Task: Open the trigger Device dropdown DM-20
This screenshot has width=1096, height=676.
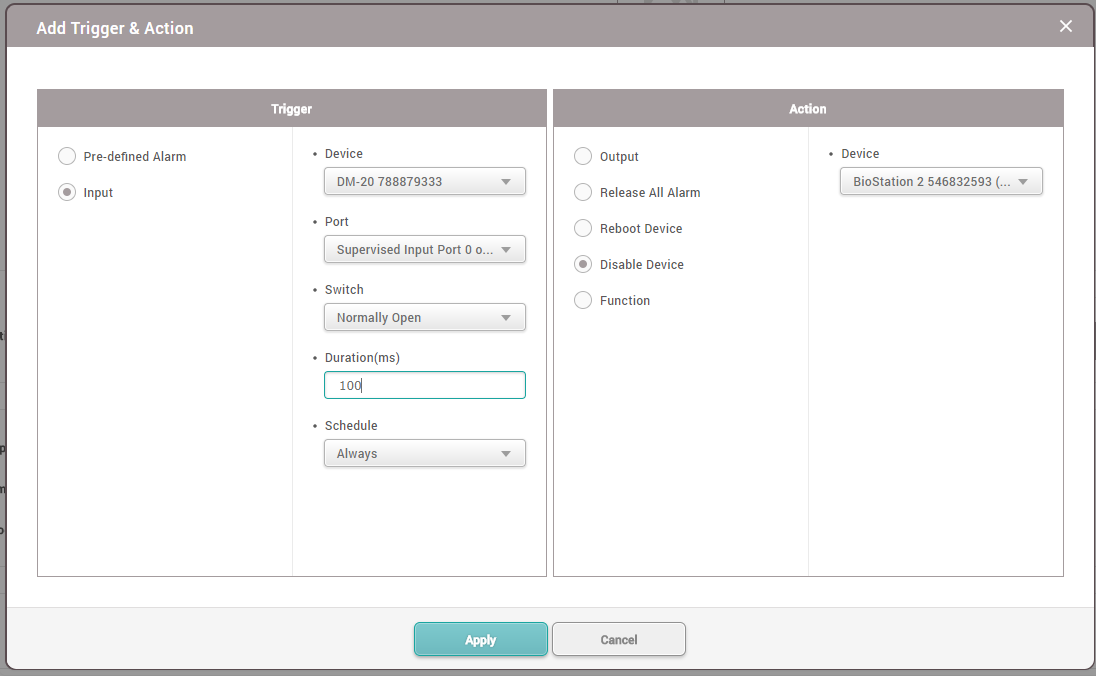Action: (424, 182)
